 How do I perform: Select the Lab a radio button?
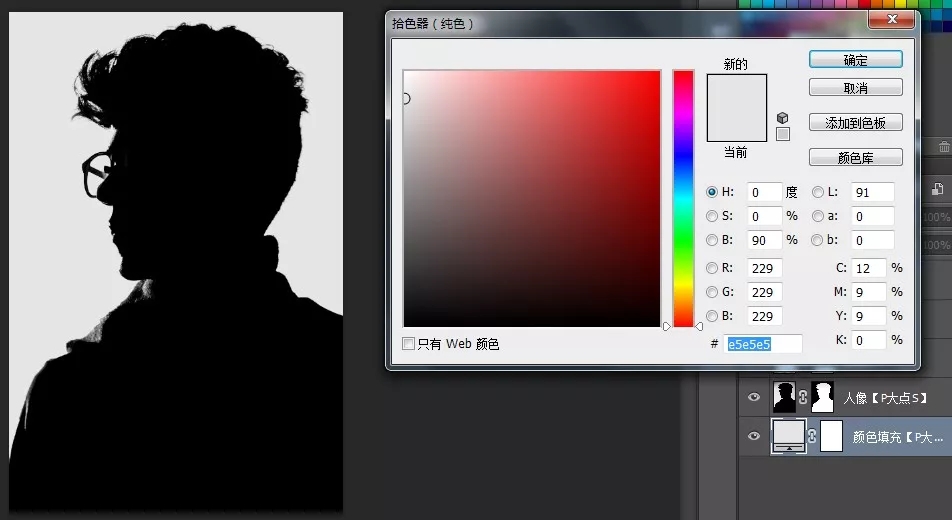(818, 216)
